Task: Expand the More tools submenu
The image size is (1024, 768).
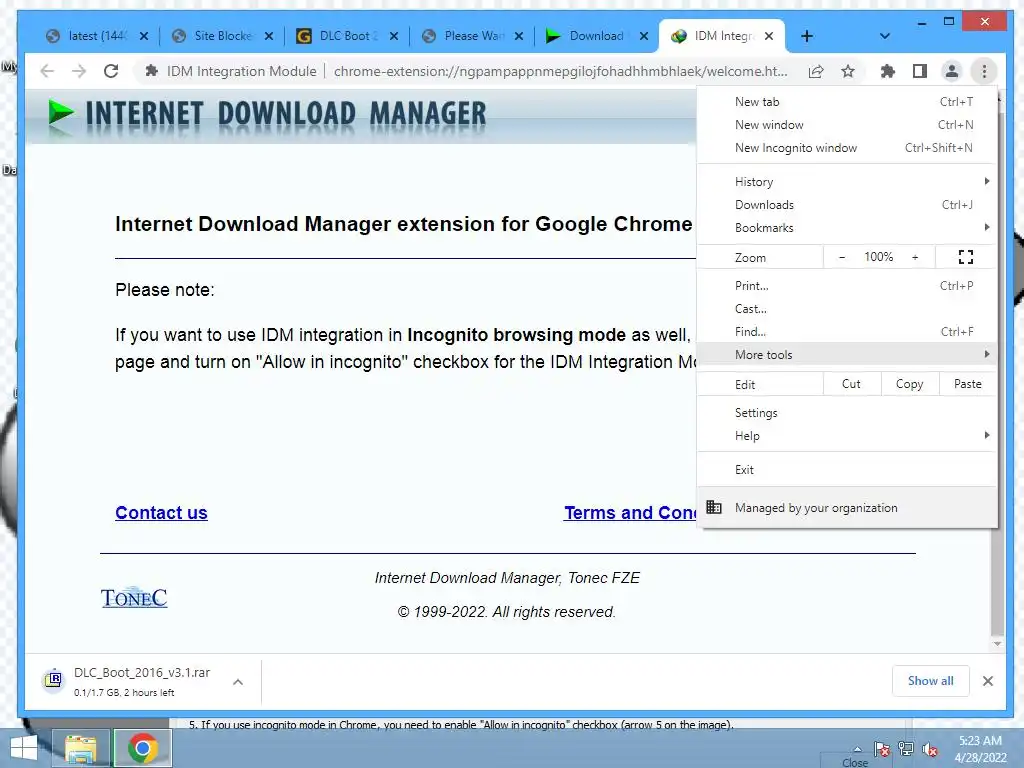Action: coord(846,355)
